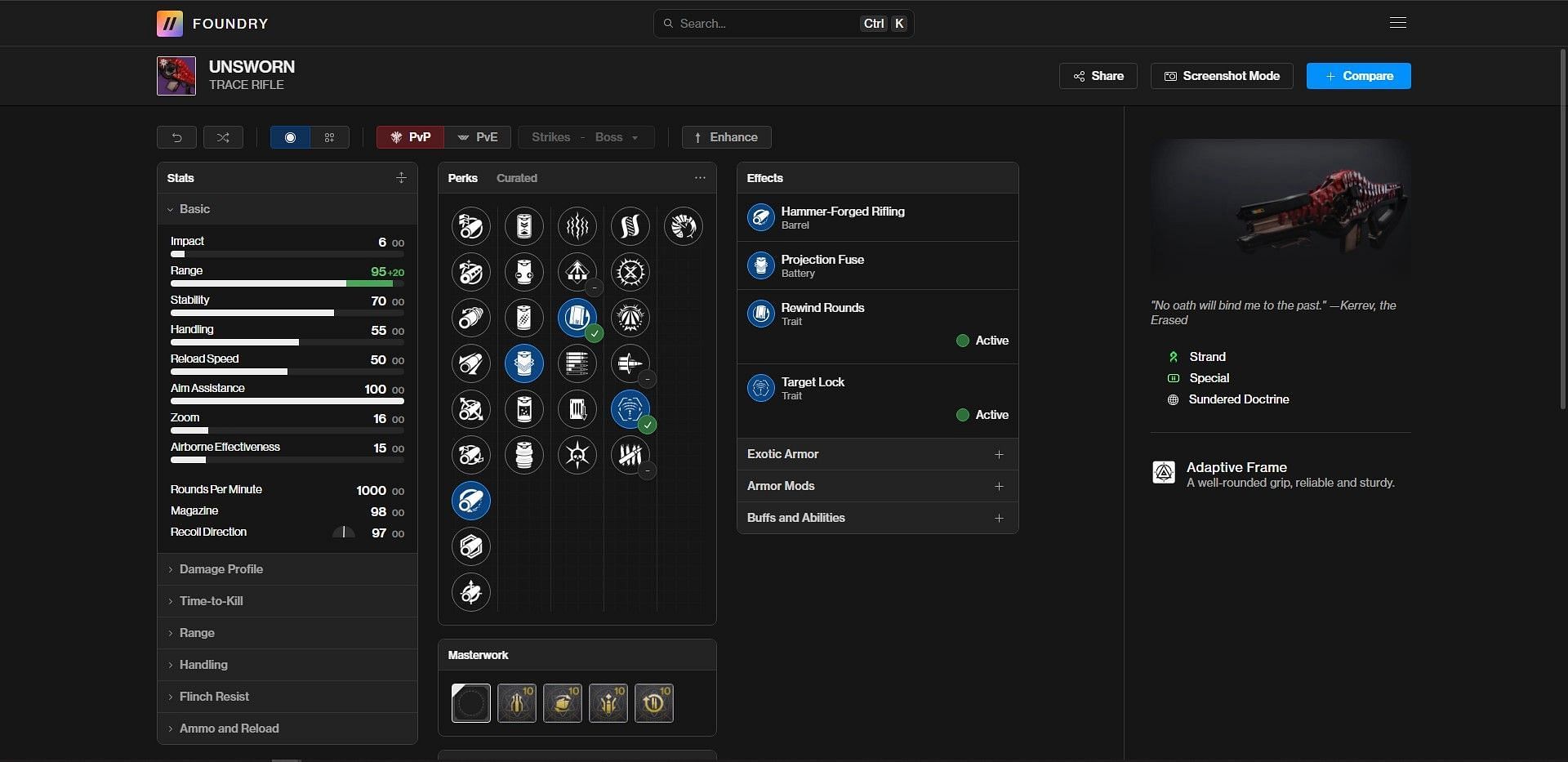Image resolution: width=1568 pixels, height=762 pixels.
Task: Click the randomize shuffle button
Action: point(223,137)
